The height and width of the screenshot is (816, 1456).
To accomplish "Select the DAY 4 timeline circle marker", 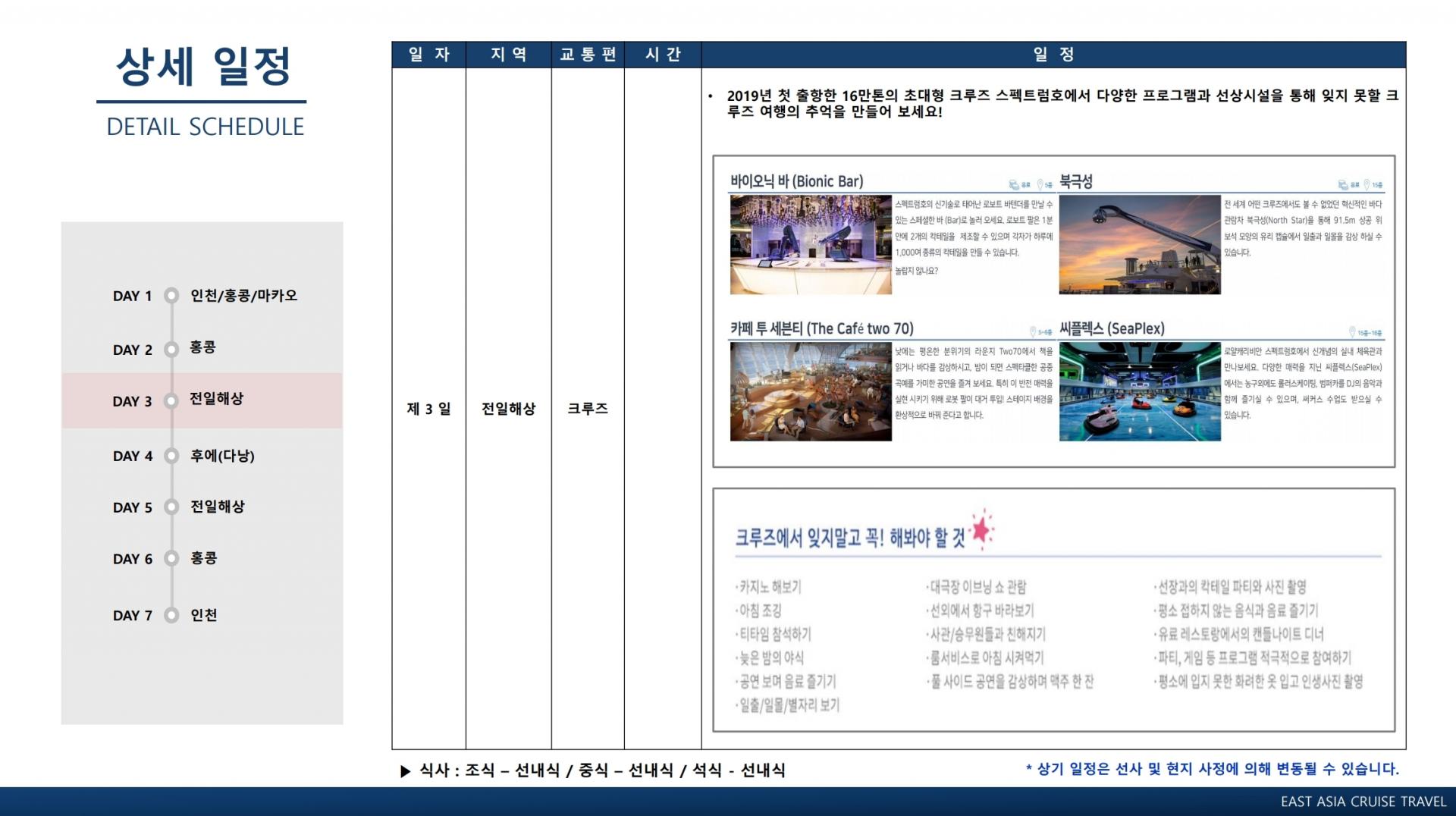I will coord(171,456).
